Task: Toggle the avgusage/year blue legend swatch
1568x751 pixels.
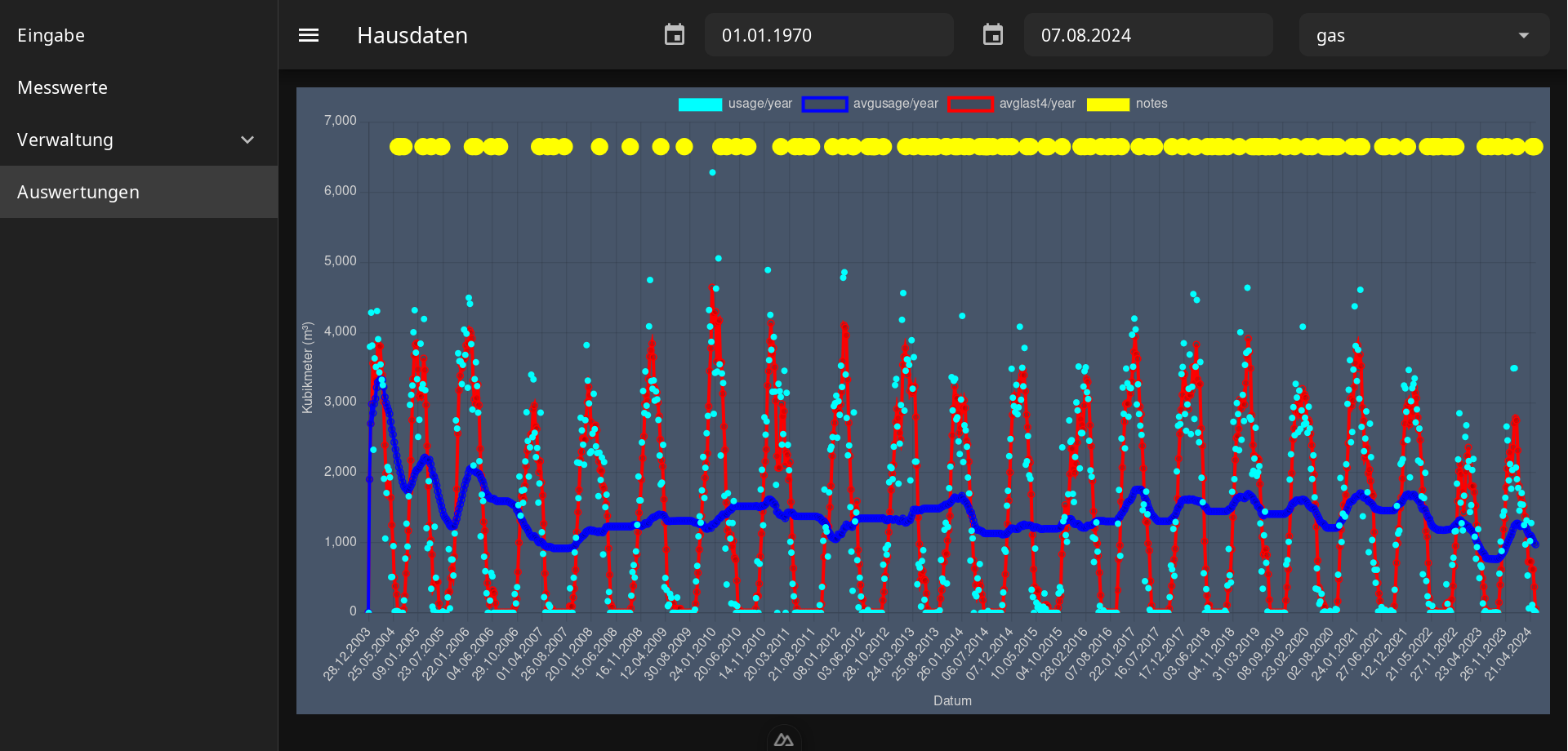Action: (825, 104)
